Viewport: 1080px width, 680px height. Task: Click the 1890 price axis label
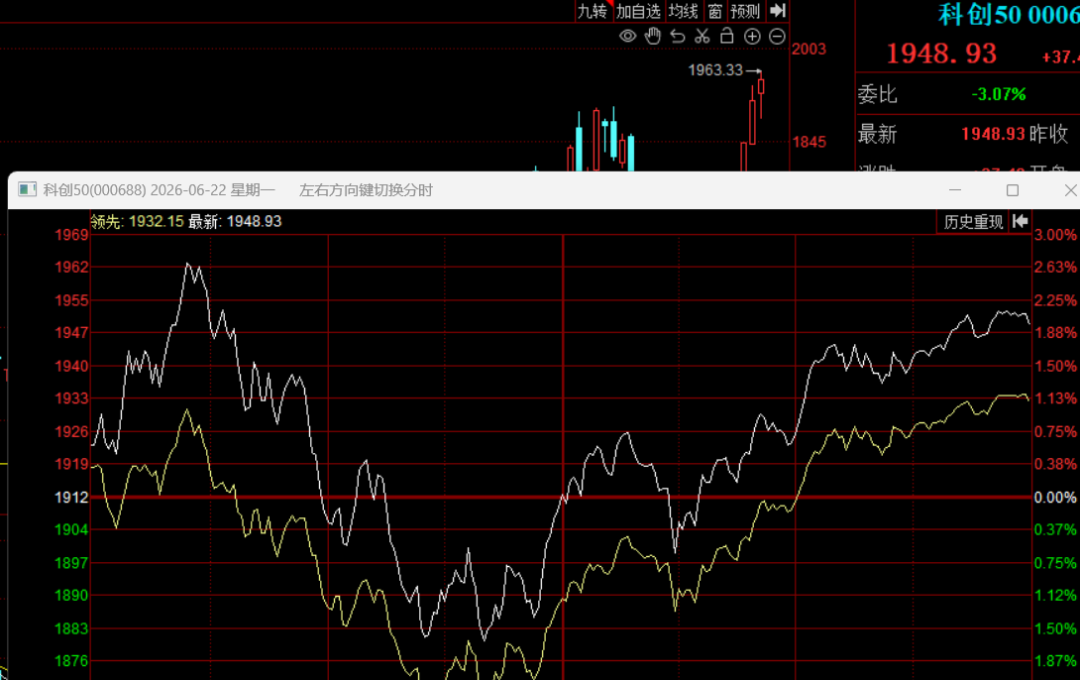tap(72, 595)
